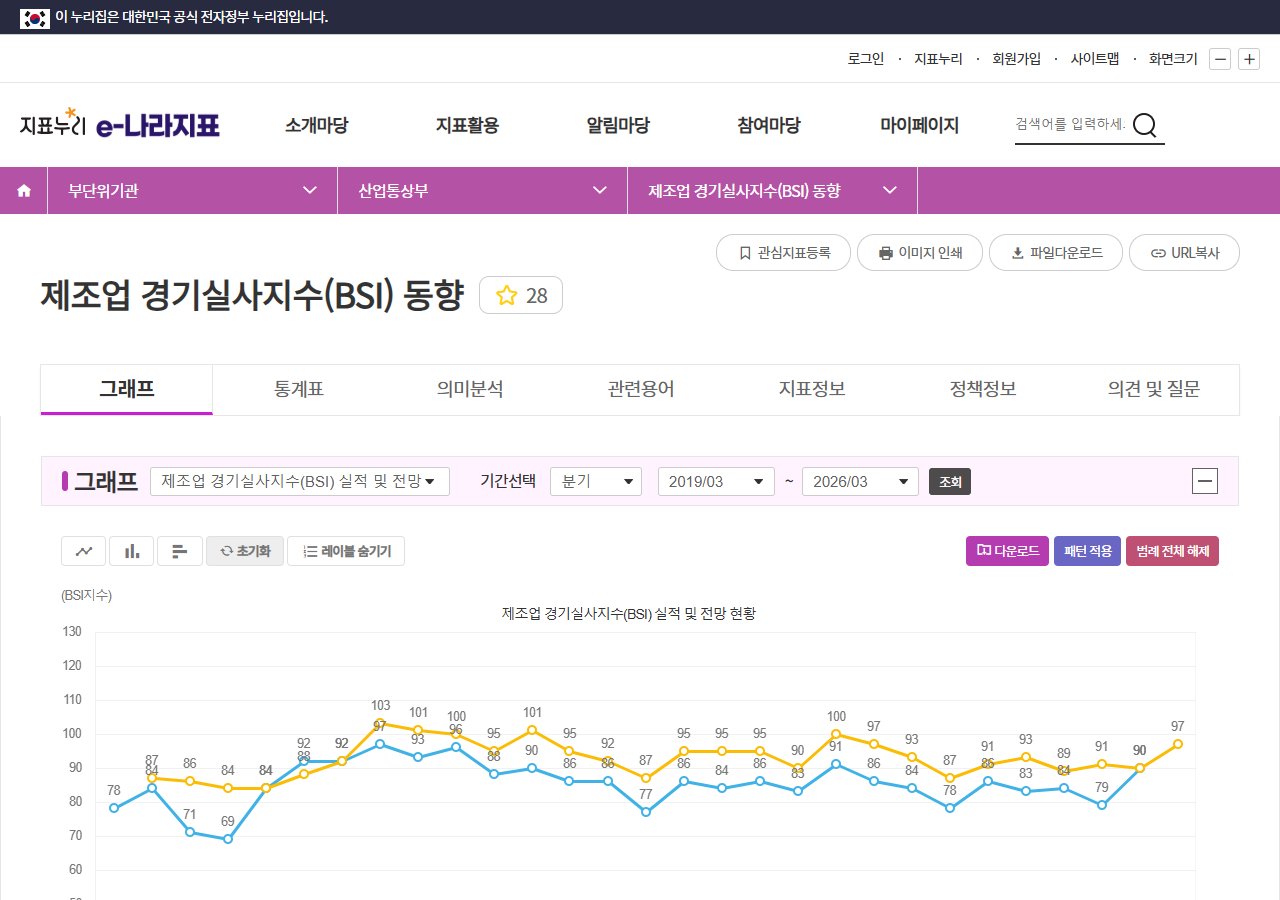Expand the 제조업 경기실사지수(BSI) 동향 breadcrumb dropdown
Image resolution: width=1280 pixels, height=900 pixels.
773,191
